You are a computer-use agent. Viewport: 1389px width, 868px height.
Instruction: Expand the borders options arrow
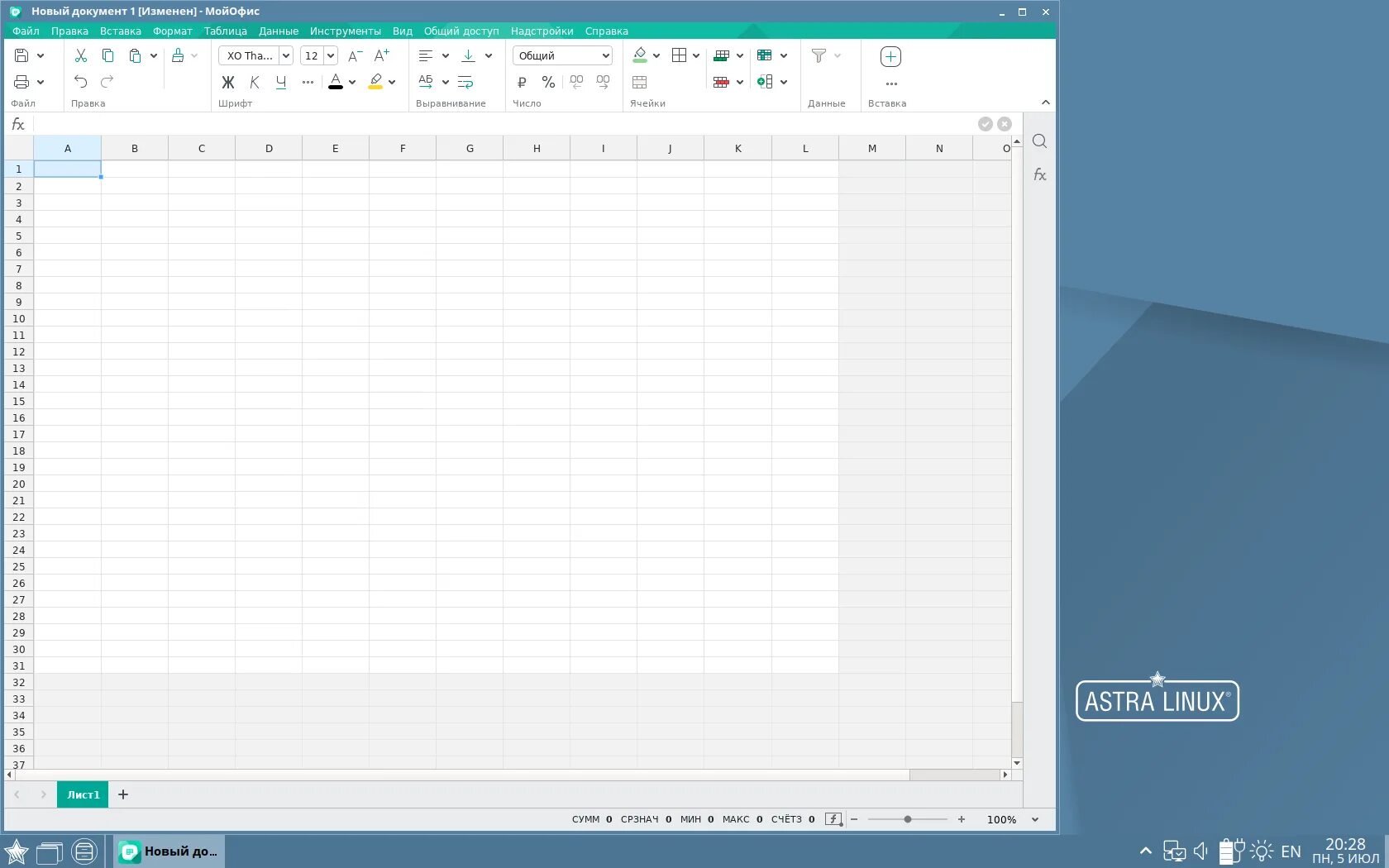click(x=696, y=55)
